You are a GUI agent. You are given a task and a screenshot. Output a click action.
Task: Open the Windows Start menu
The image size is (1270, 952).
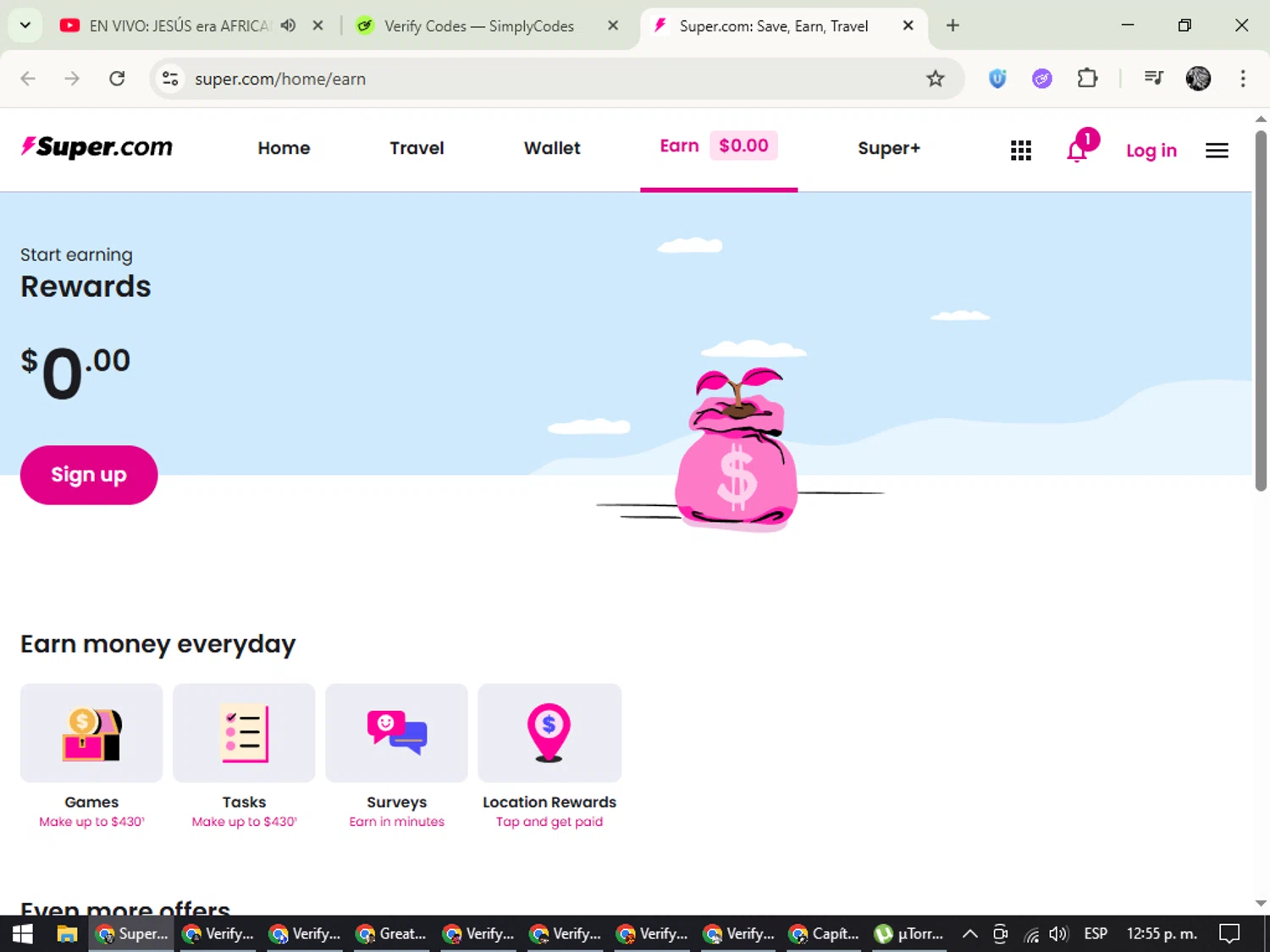[x=23, y=933]
